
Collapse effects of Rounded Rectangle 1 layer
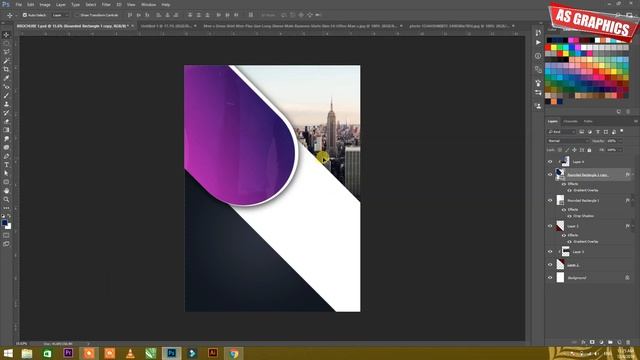[633, 200]
